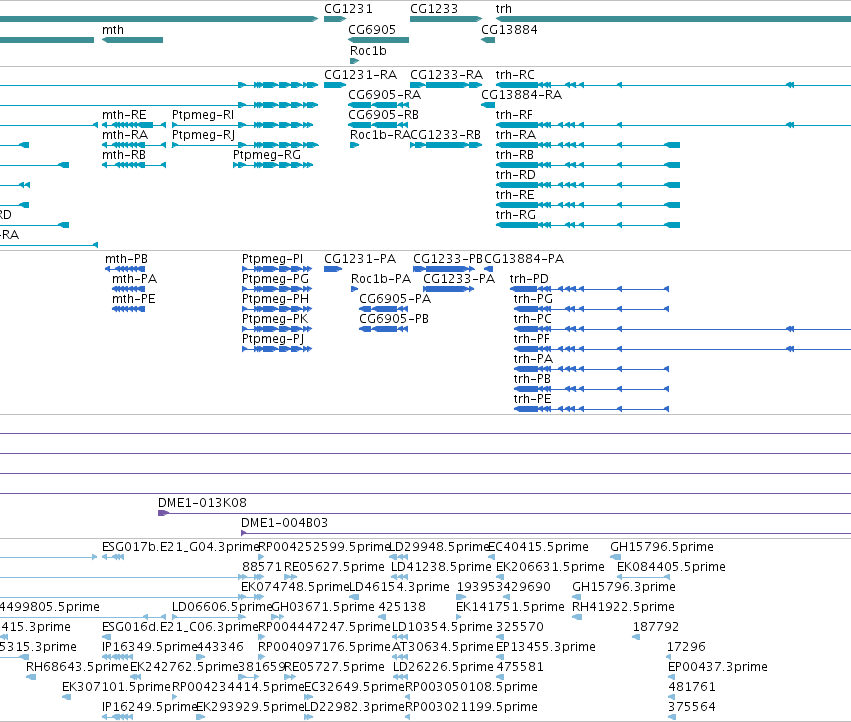This screenshot has width=851, height=722.
Task: Open the trh-RE transcript
Action: [x=515, y=195]
